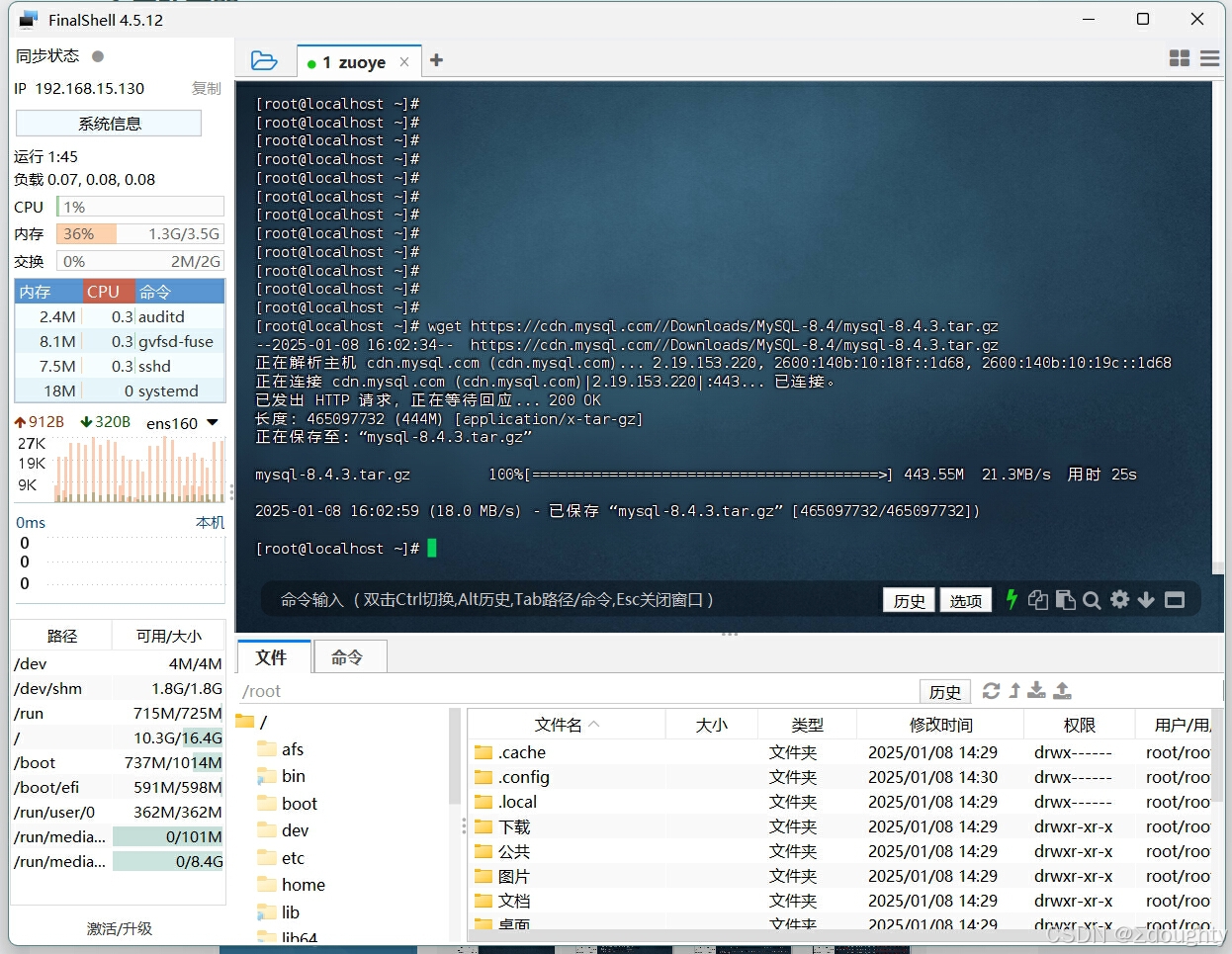Viewport: 1232px width, 954px height.
Task: Open the file panel 历史 button
Action: tap(945, 691)
